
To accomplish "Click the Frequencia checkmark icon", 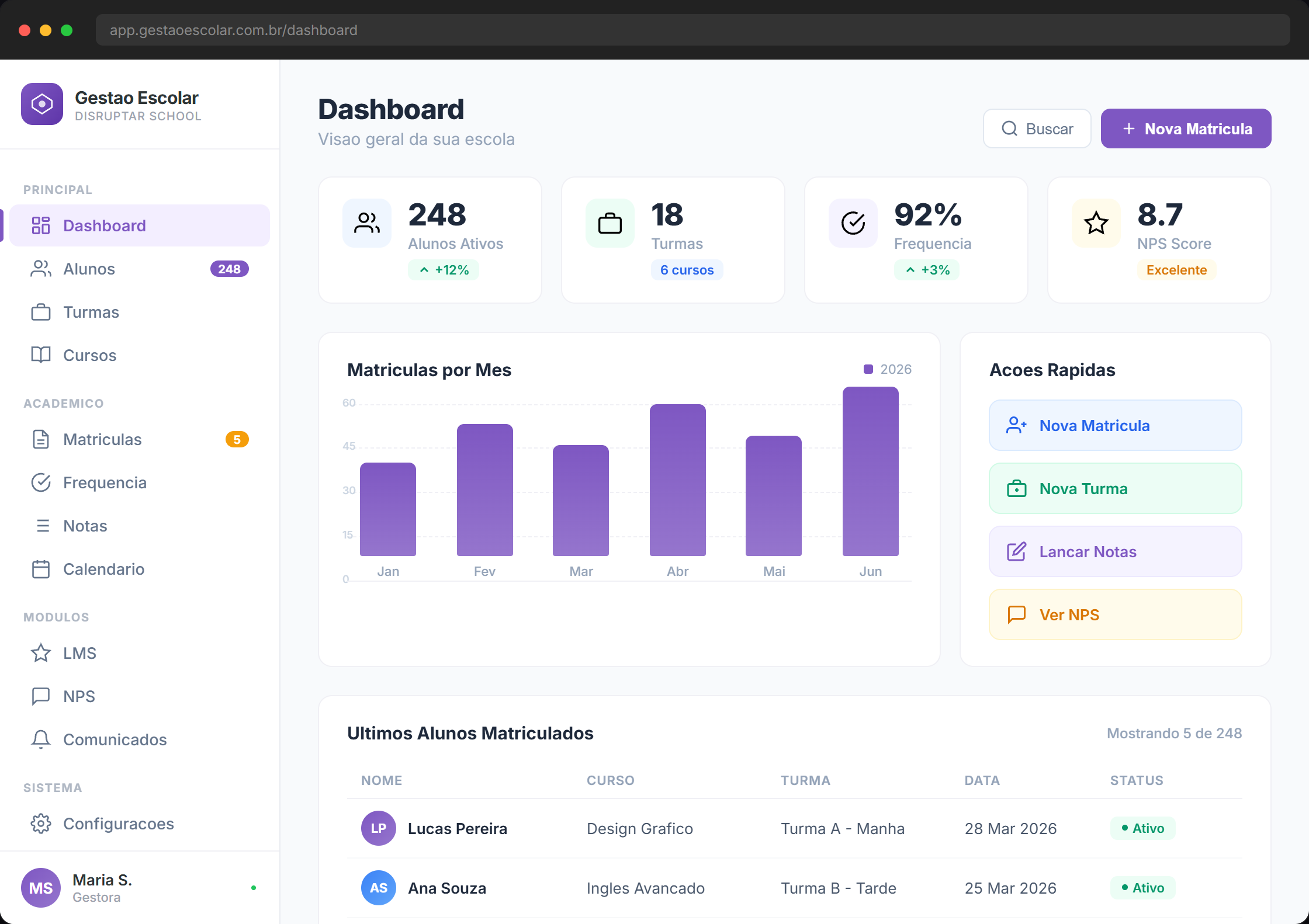I will (x=40, y=482).
